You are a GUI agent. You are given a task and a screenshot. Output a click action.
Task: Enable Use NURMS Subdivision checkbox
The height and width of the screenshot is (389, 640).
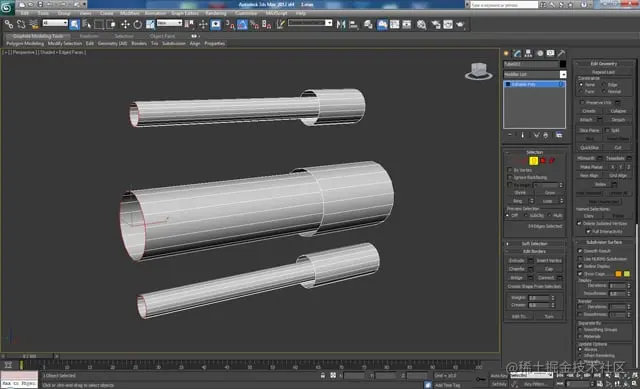pos(580,259)
